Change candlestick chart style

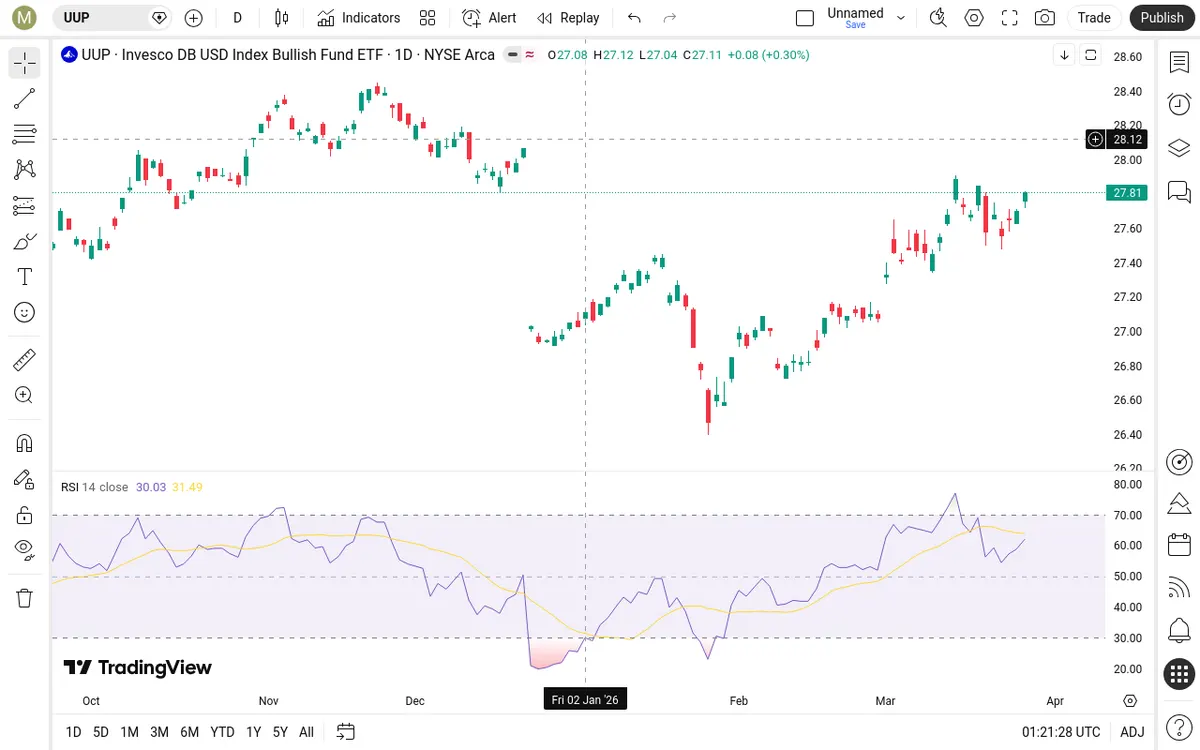[282, 18]
